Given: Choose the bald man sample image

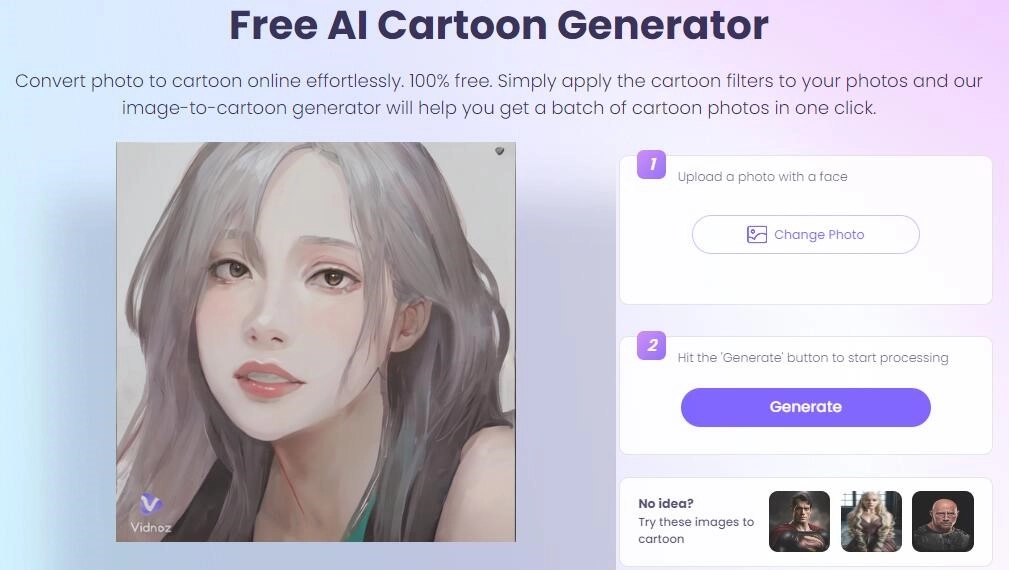Looking at the screenshot, I should (943, 521).
